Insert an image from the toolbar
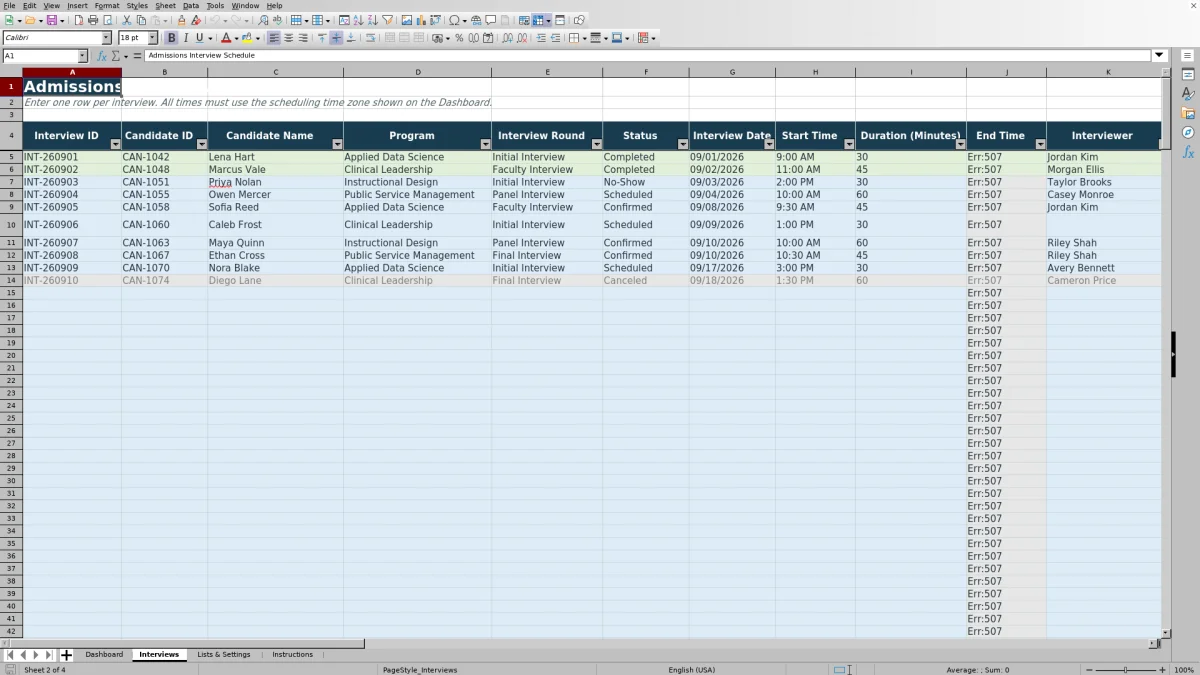The image size is (1200, 675). coord(406,20)
